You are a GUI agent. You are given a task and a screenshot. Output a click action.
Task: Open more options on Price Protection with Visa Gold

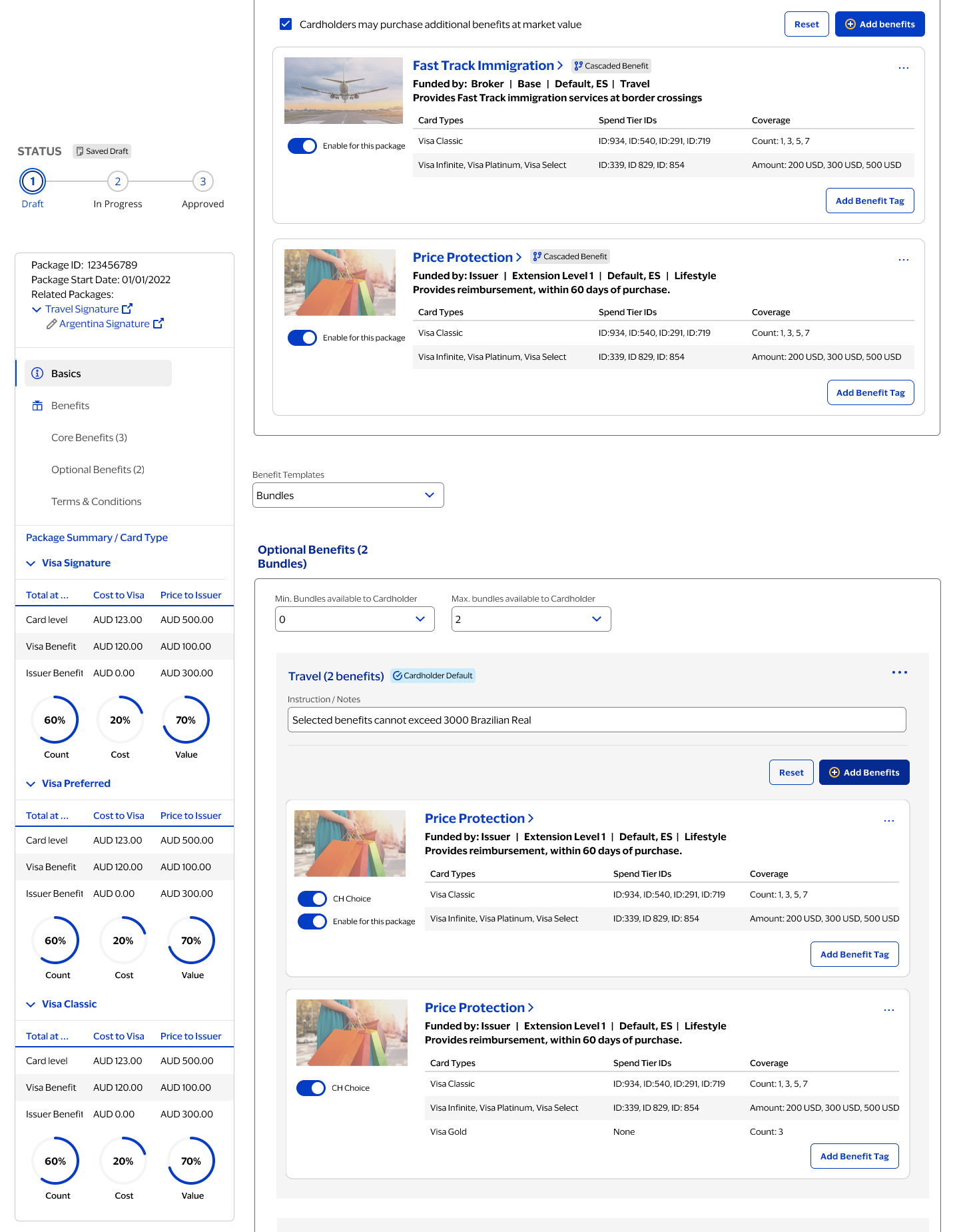[888, 1010]
